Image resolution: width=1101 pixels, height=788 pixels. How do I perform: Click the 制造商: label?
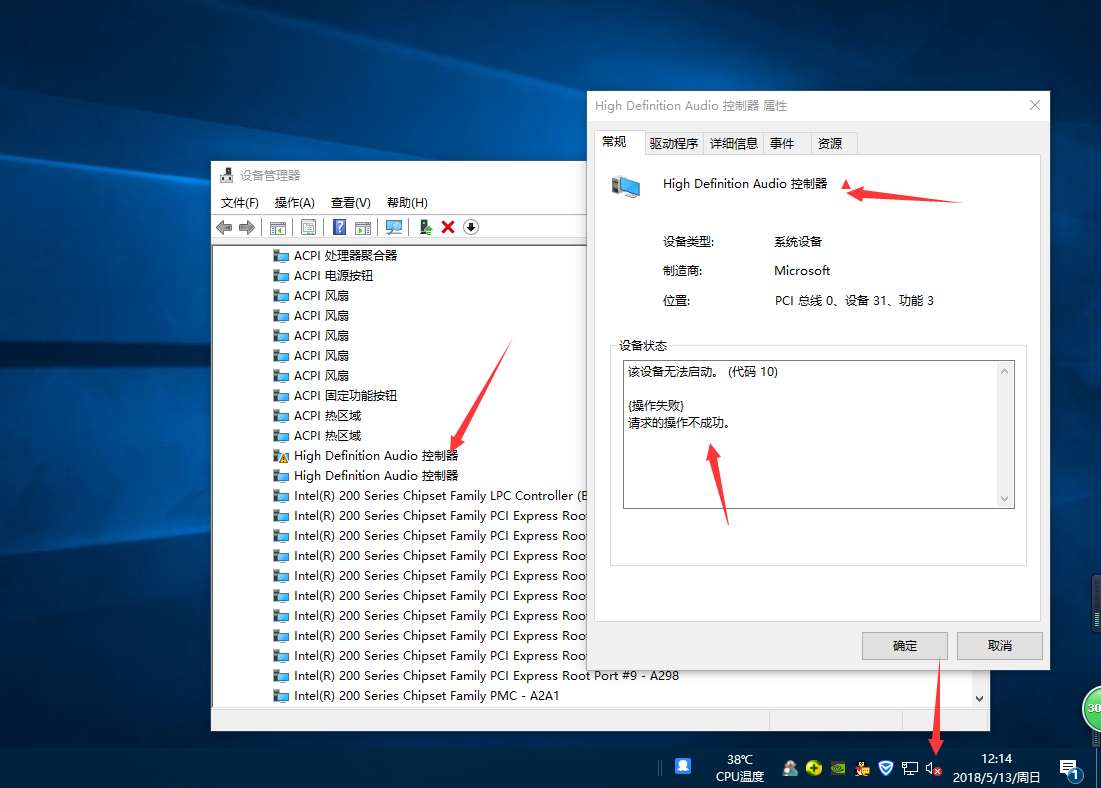[x=683, y=270]
